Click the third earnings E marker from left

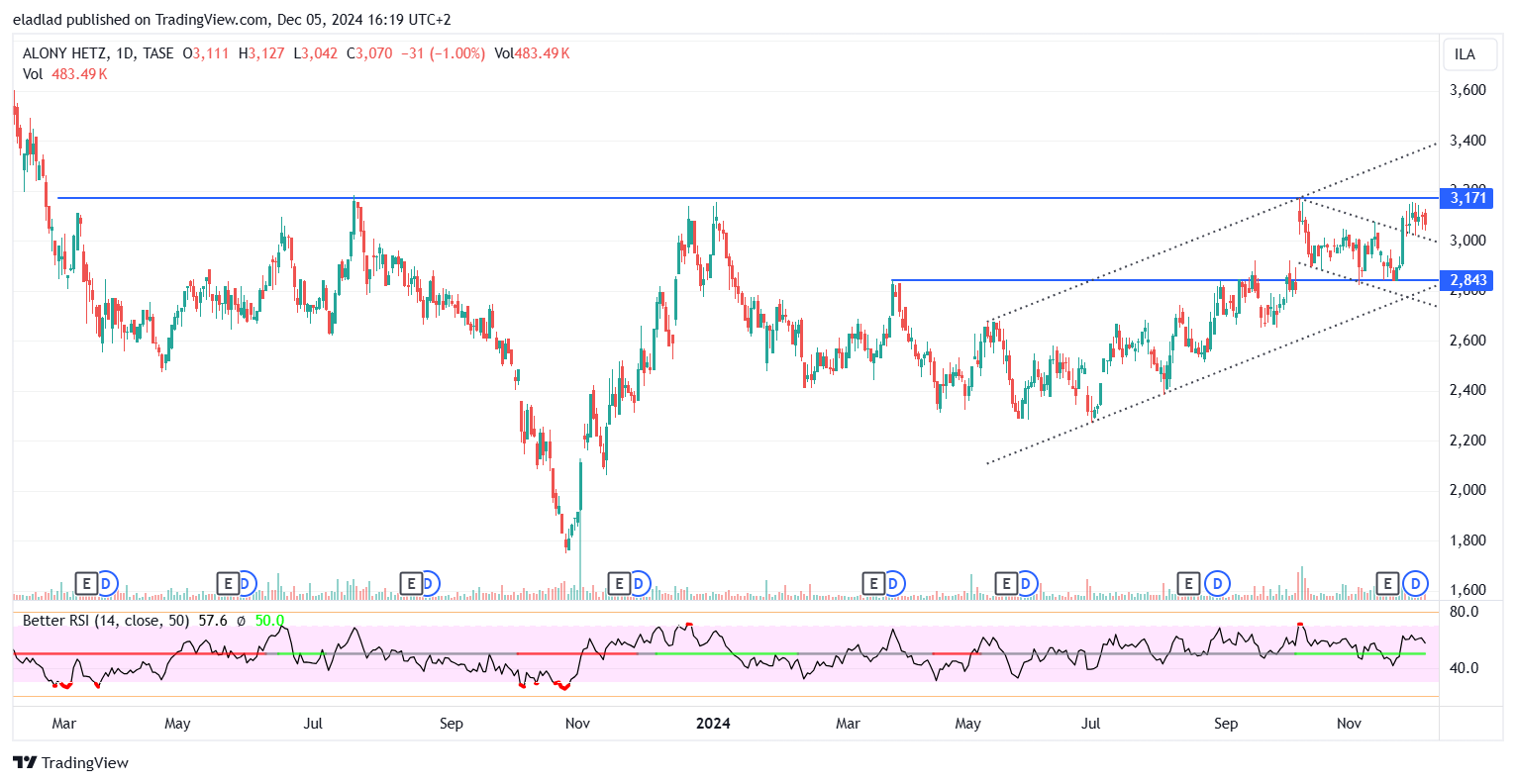click(x=410, y=584)
